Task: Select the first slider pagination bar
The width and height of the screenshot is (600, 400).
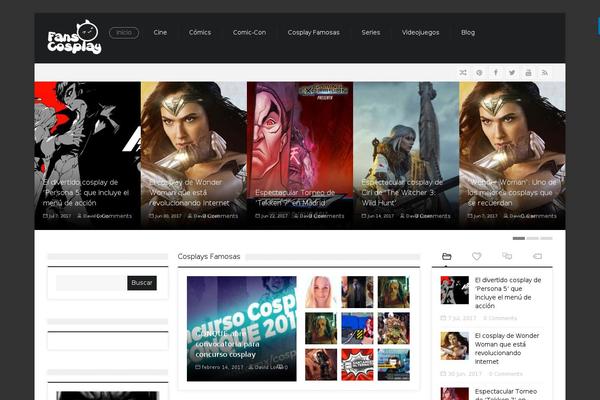Action: [x=518, y=238]
